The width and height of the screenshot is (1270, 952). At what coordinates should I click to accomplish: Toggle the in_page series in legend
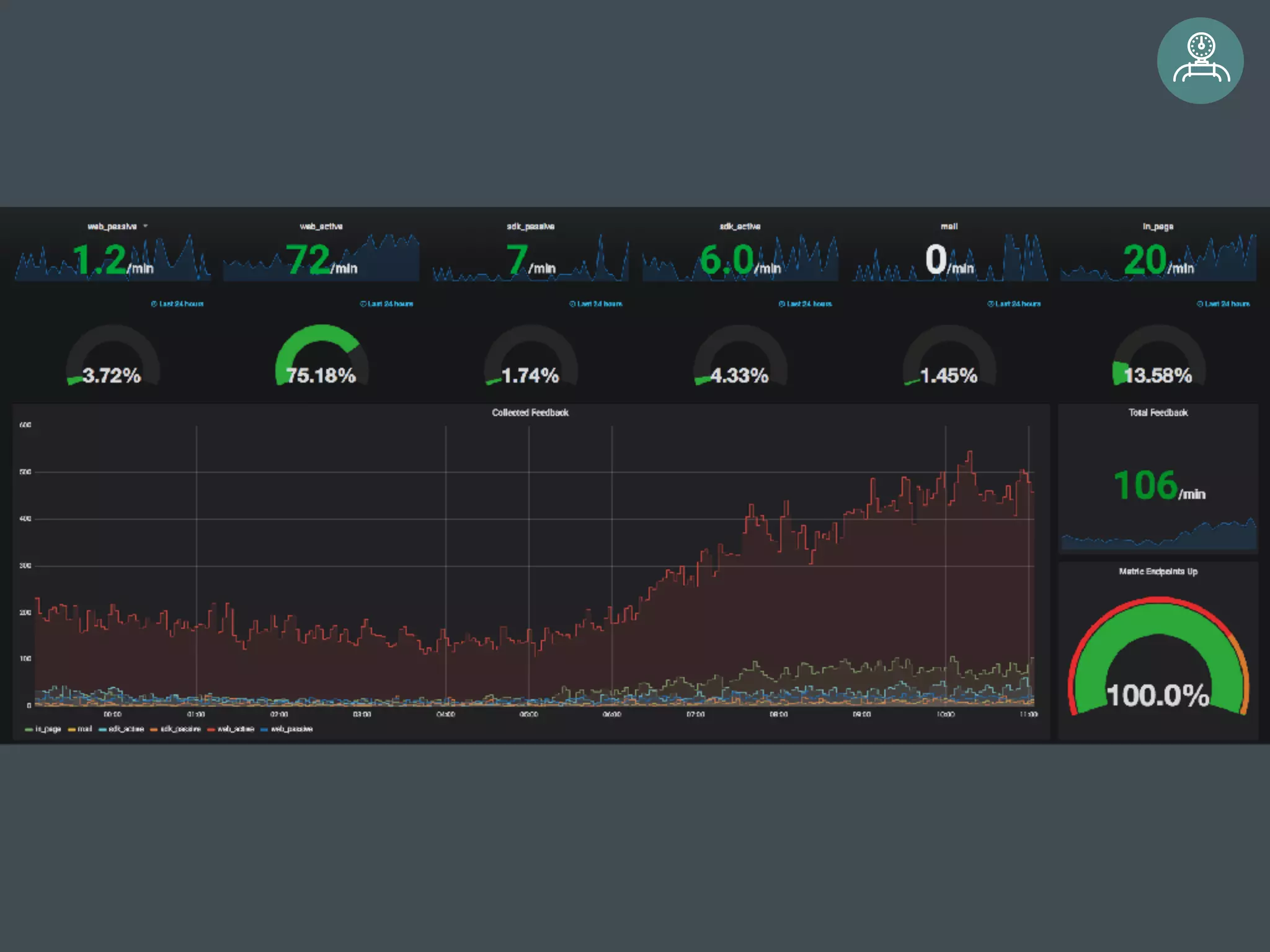pyautogui.click(x=48, y=729)
